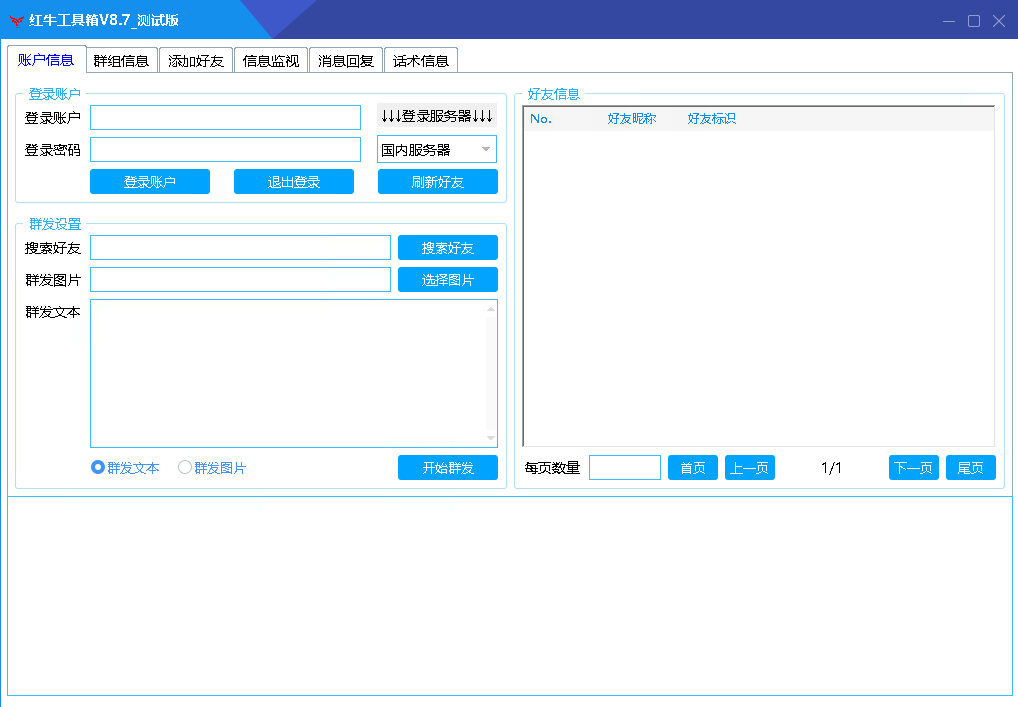The height and width of the screenshot is (707, 1018).
Task: Choose an image via 选择图片 button
Action: click(x=447, y=280)
